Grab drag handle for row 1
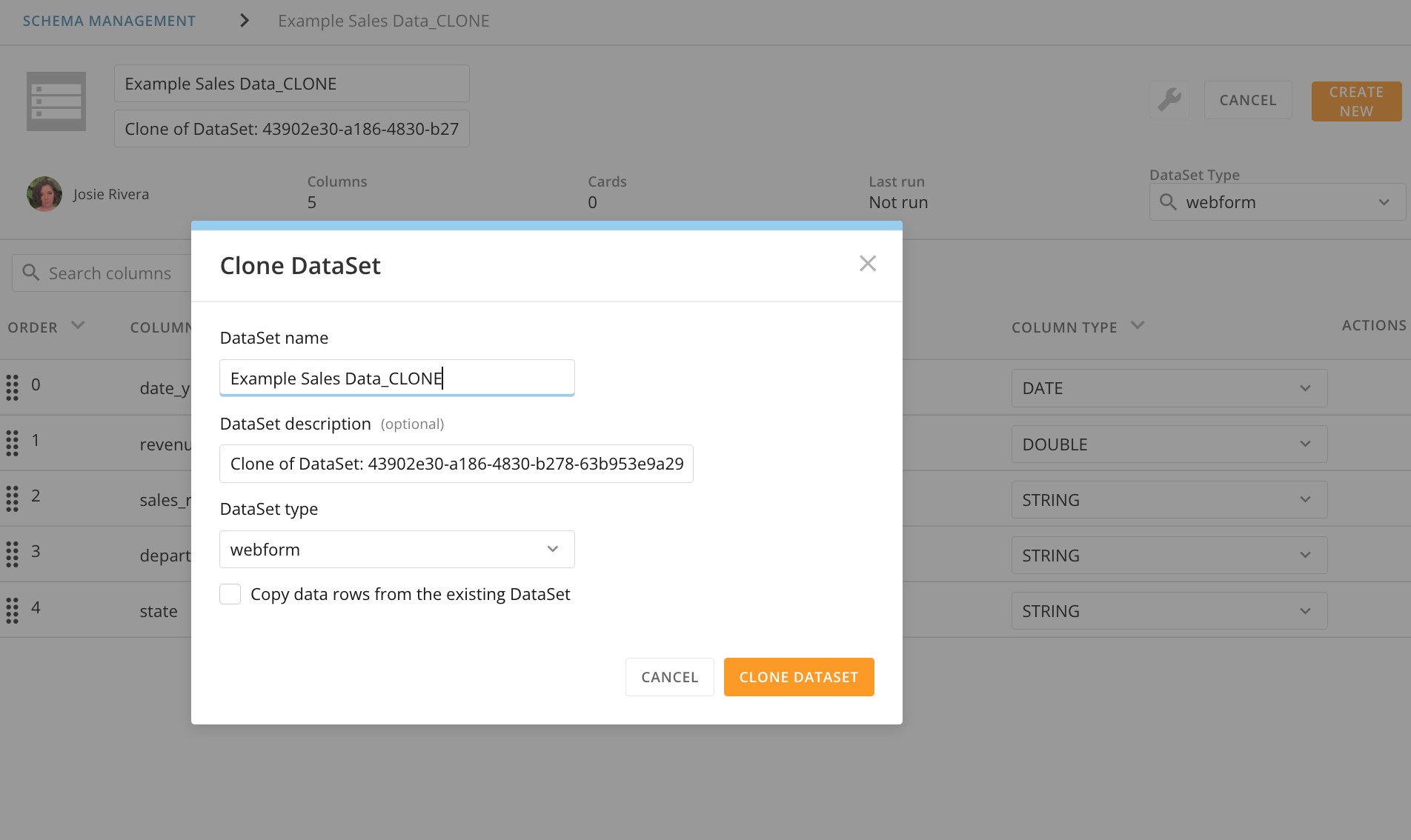This screenshot has height=840, width=1411. [12, 443]
